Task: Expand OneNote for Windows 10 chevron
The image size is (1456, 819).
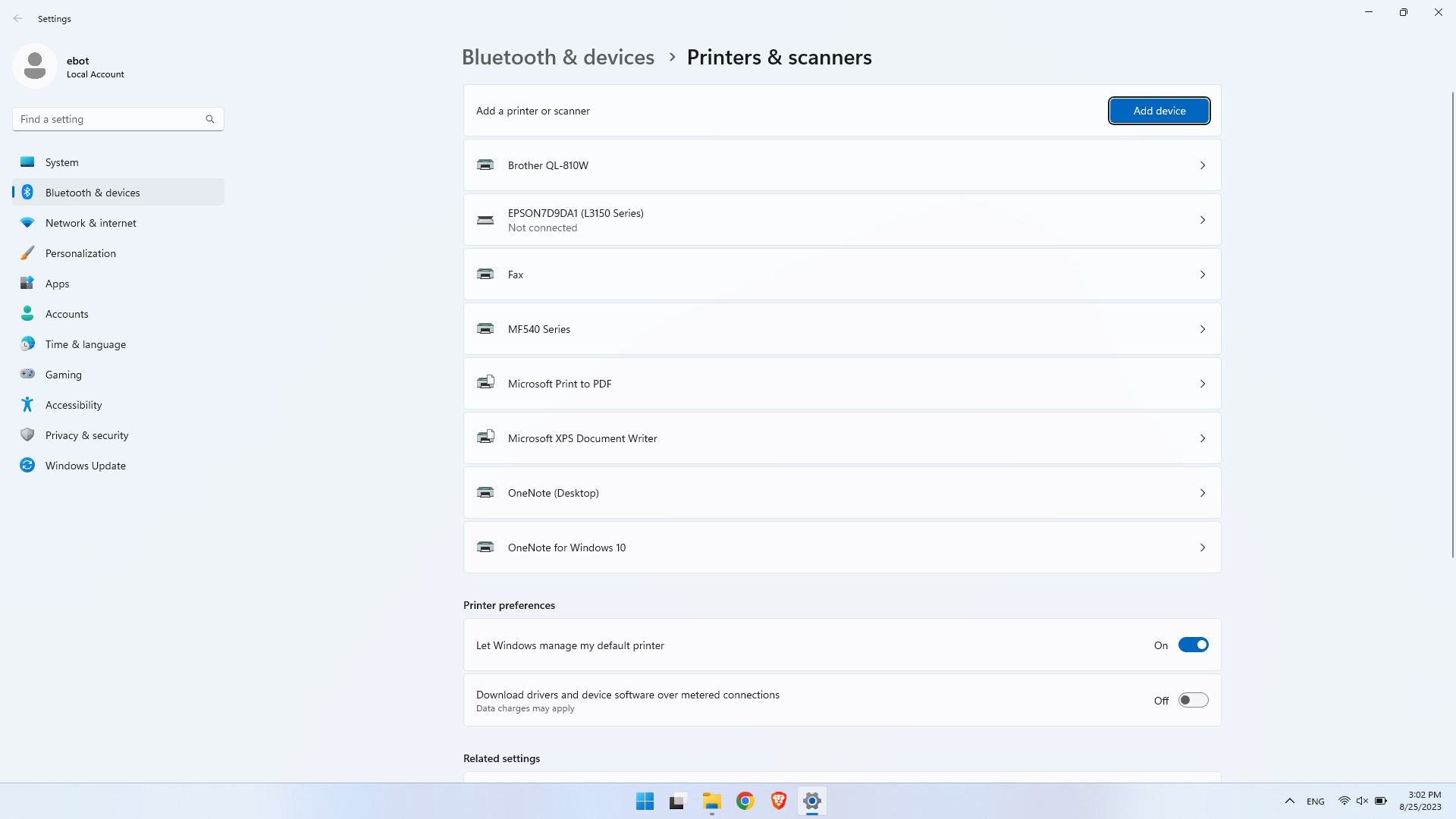Action: (1203, 548)
